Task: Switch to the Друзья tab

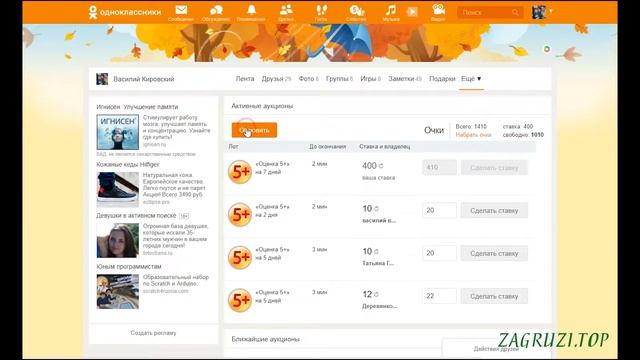Action: 276,78
